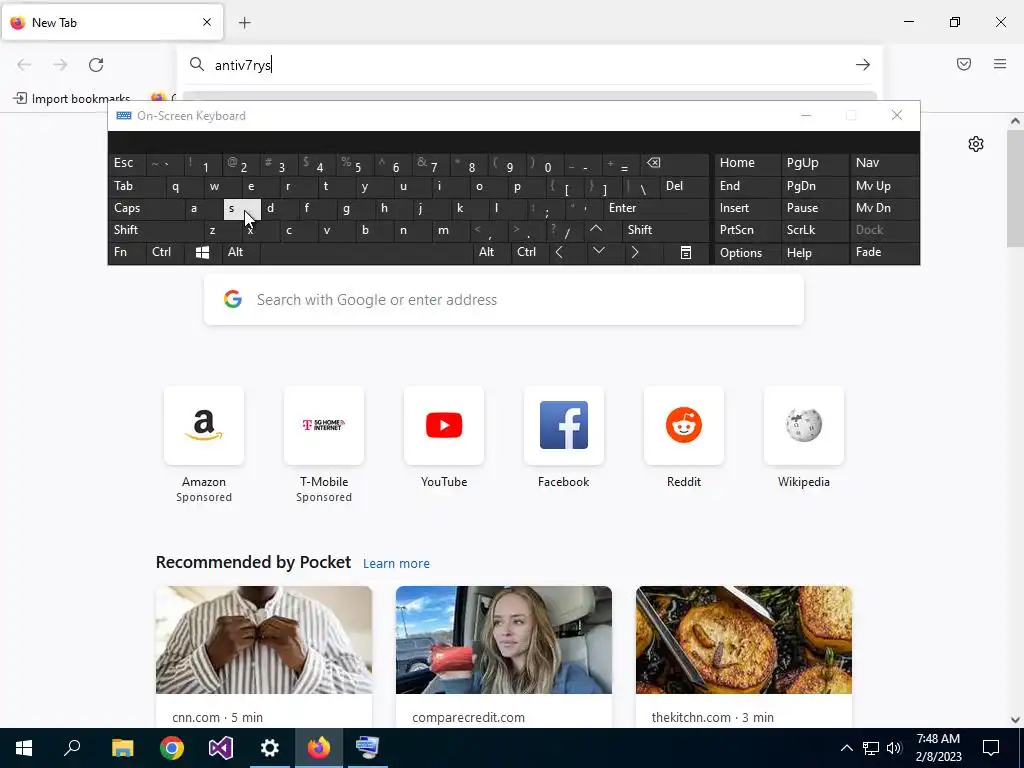Click the Help key on On-Screen Keyboard

(814, 253)
